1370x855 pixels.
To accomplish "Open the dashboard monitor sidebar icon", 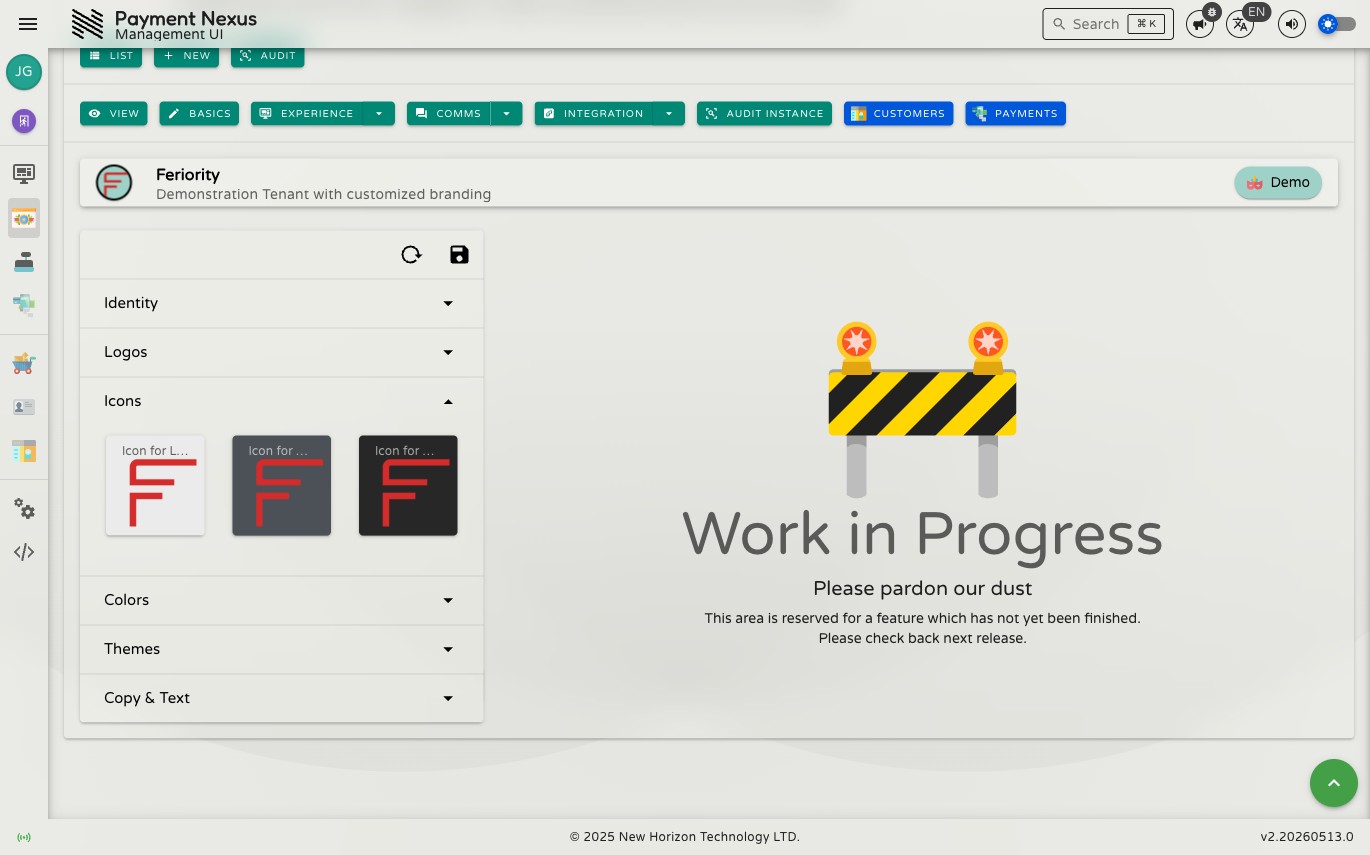I will pyautogui.click(x=24, y=174).
